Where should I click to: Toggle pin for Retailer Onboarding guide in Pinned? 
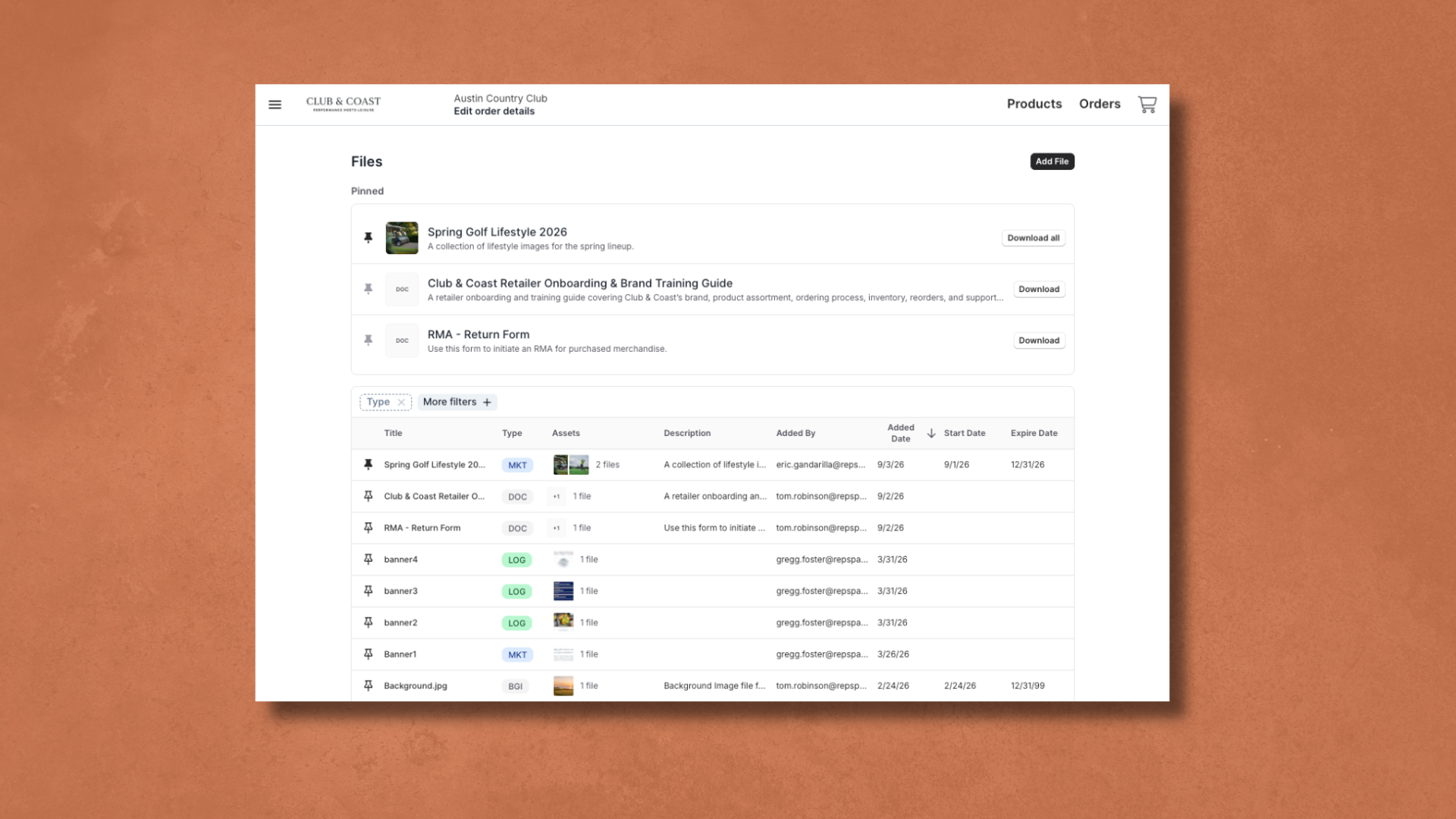pyautogui.click(x=369, y=289)
